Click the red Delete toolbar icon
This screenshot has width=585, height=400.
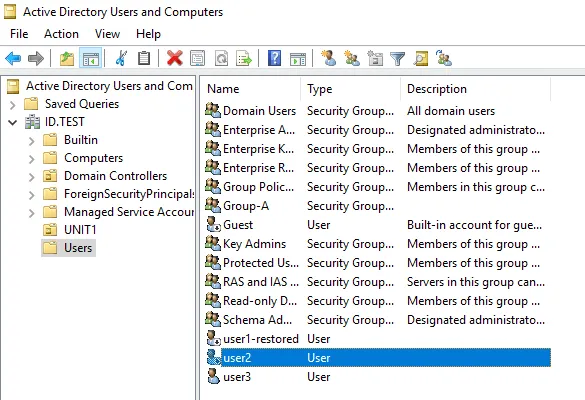tap(174, 58)
